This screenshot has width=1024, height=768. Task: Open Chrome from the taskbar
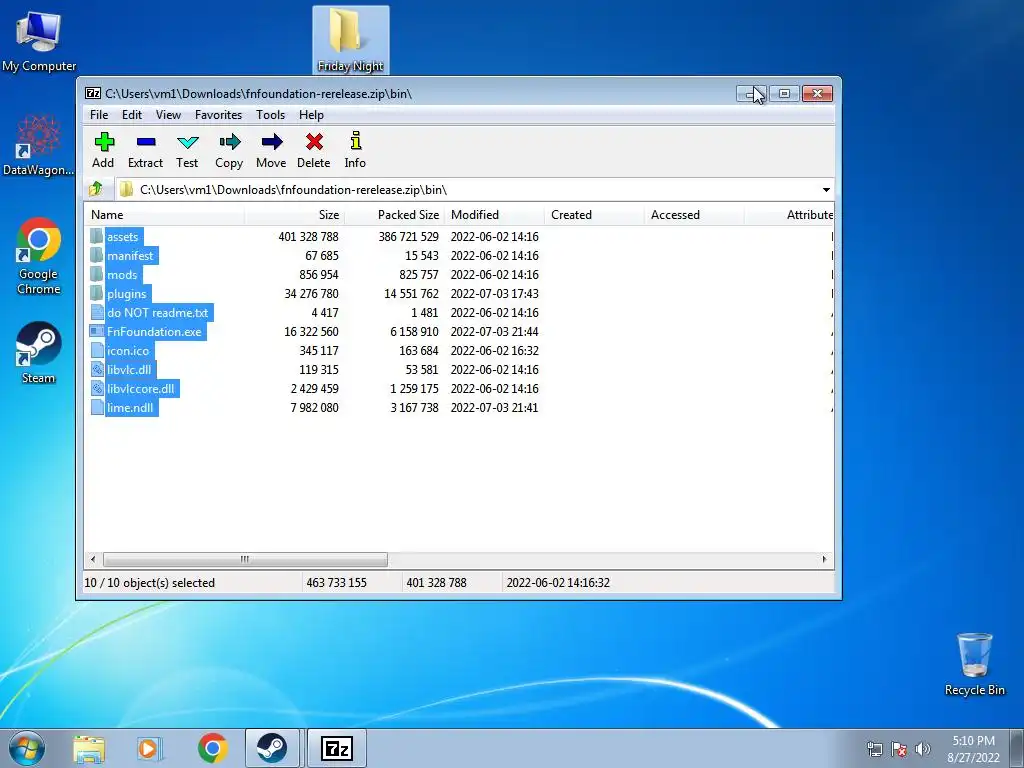coord(212,748)
